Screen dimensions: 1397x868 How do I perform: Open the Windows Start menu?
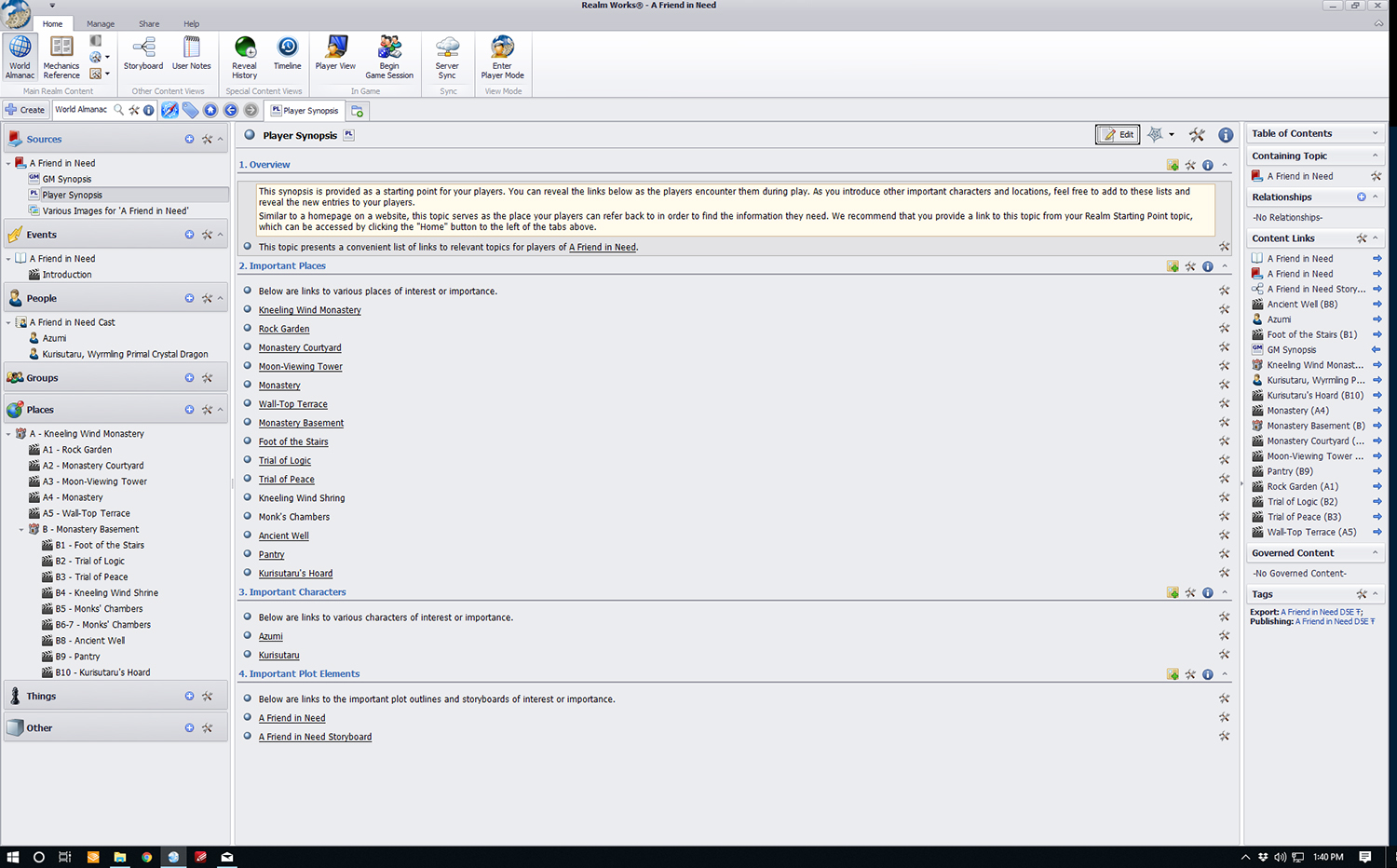13,857
